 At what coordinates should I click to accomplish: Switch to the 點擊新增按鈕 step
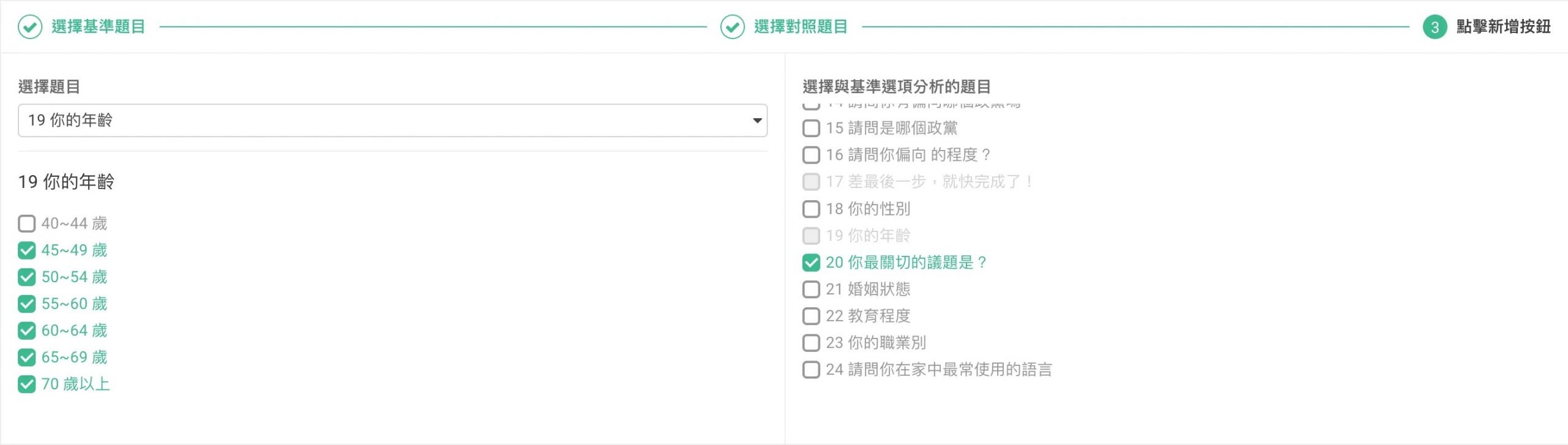pyautogui.click(x=1503, y=27)
